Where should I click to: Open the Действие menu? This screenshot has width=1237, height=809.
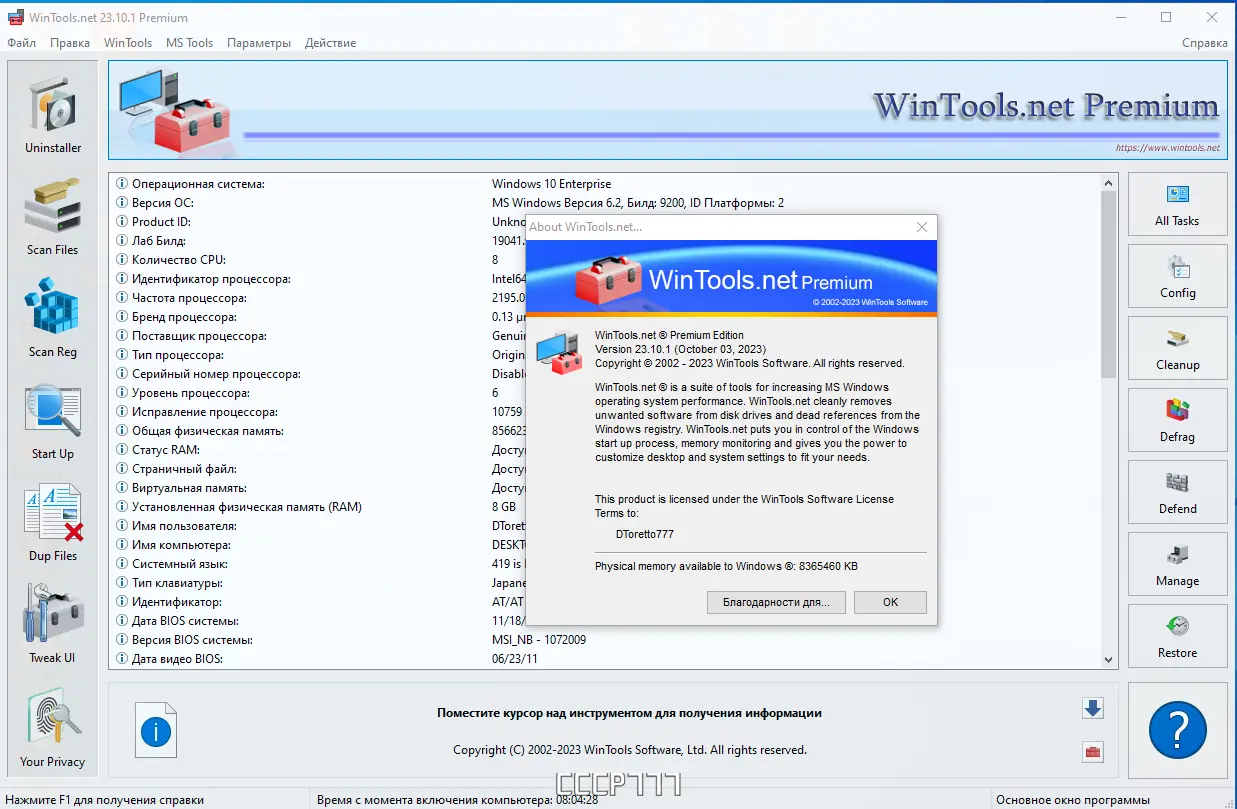pyautogui.click(x=330, y=43)
